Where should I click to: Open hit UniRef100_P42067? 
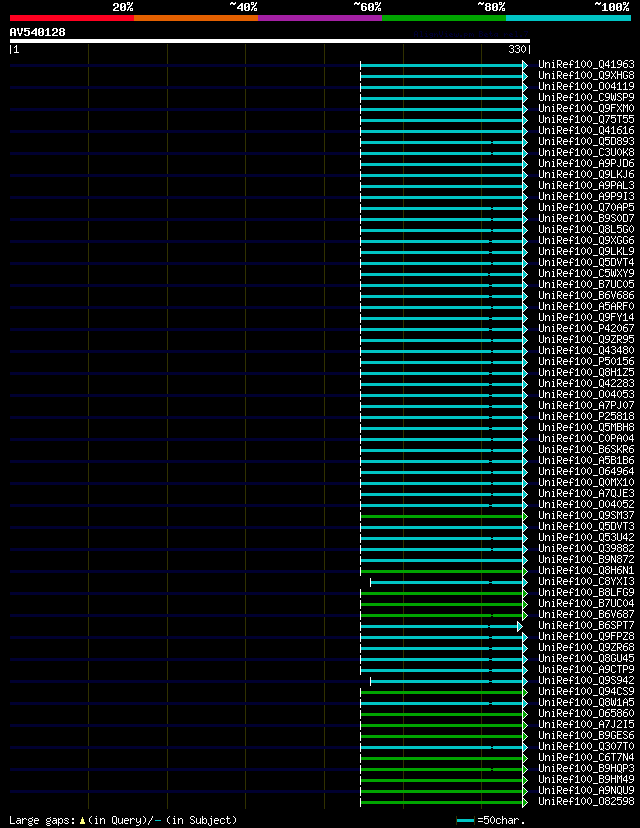pyautogui.click(x=586, y=328)
